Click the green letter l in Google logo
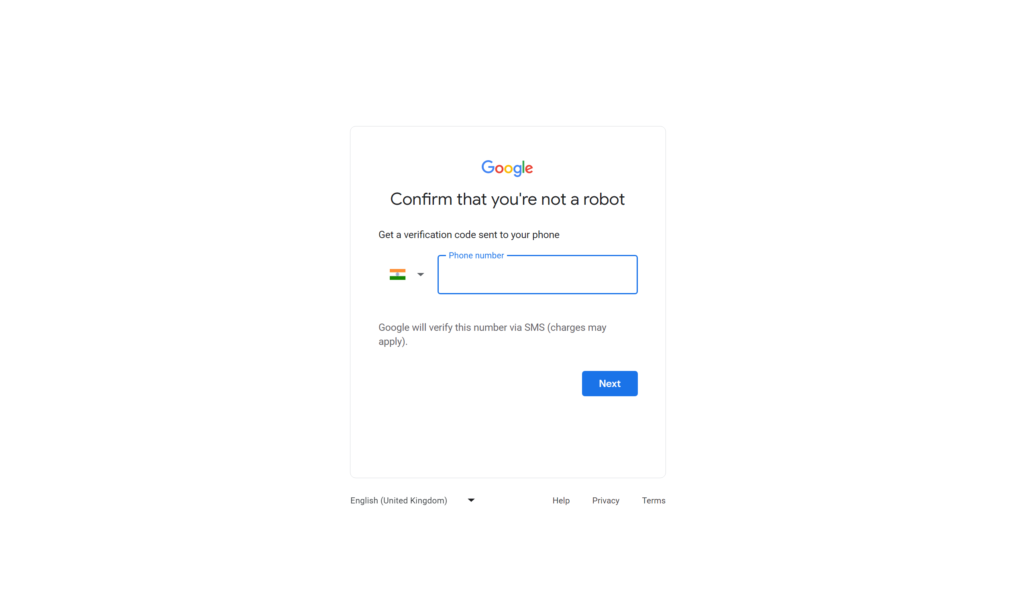Viewport: 1024px width, 609px height. [523, 166]
